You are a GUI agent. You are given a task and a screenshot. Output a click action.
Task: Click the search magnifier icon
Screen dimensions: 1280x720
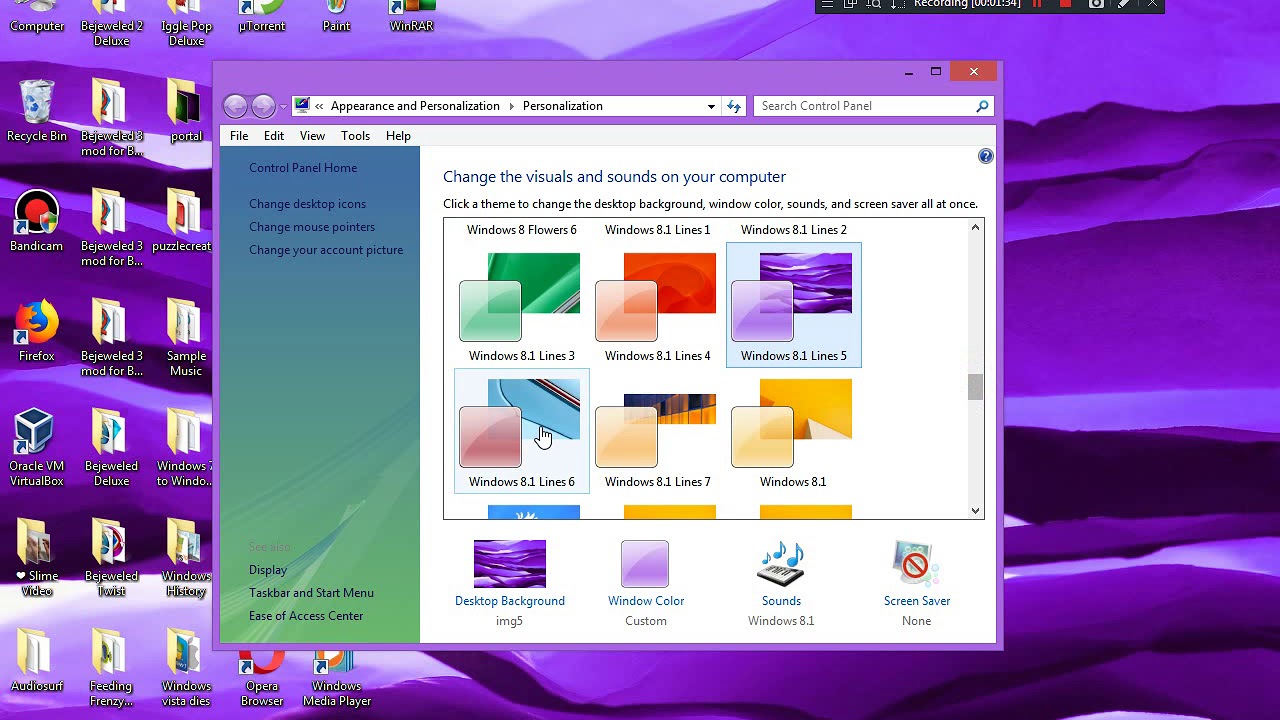point(982,106)
